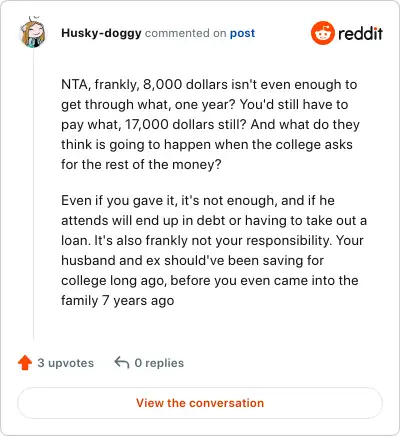Click the "for the rest of the money?" line
Viewport: 400px width, 436px height.
pyautogui.click(x=141, y=165)
